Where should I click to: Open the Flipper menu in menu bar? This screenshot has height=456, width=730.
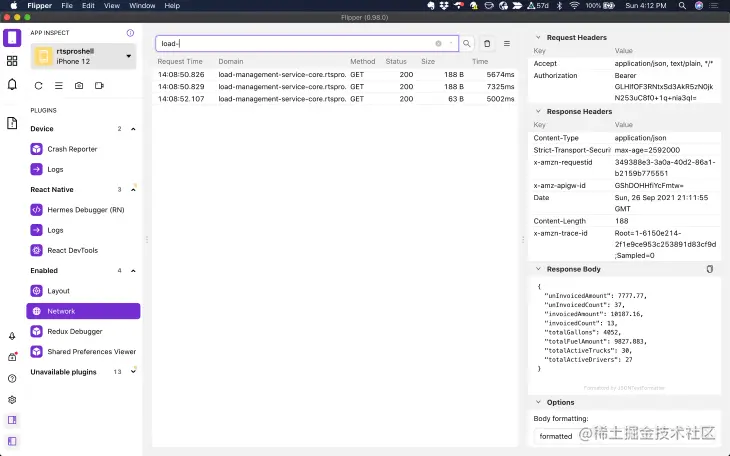[x=40, y=6]
